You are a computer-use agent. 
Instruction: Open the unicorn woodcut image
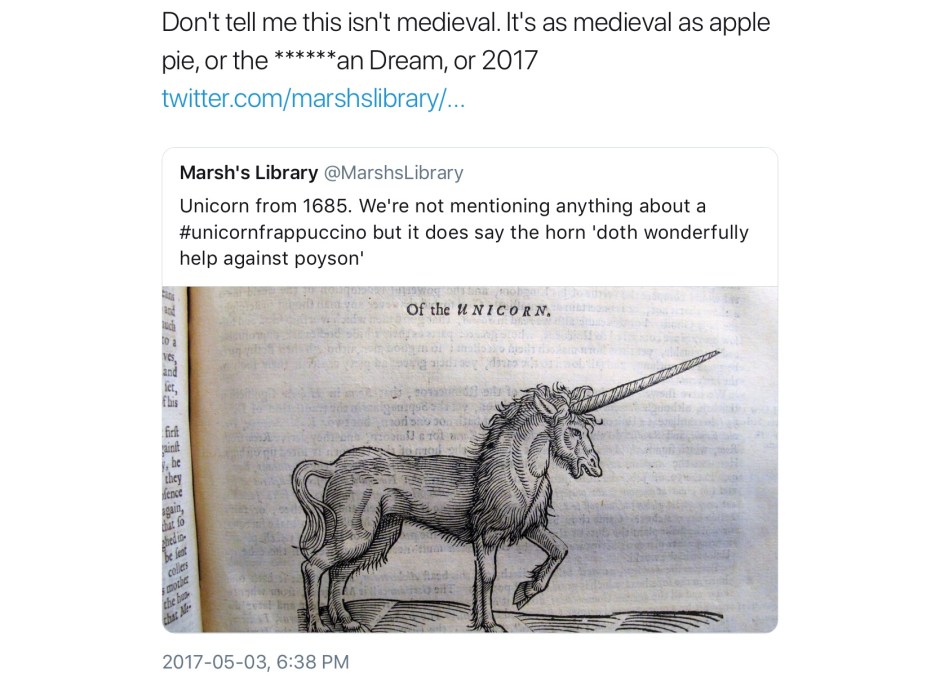click(470, 459)
